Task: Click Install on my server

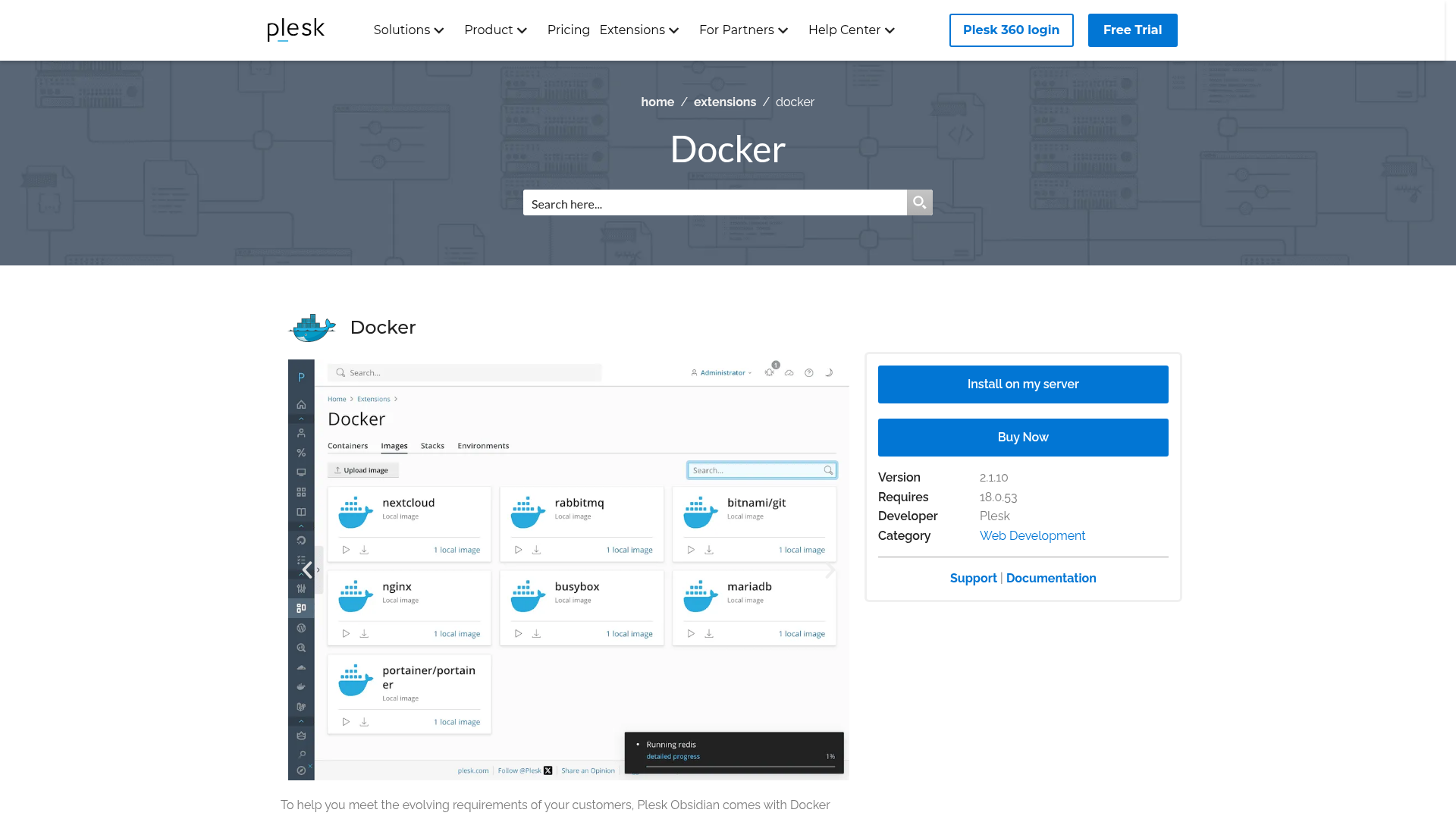Action: [x=1022, y=384]
